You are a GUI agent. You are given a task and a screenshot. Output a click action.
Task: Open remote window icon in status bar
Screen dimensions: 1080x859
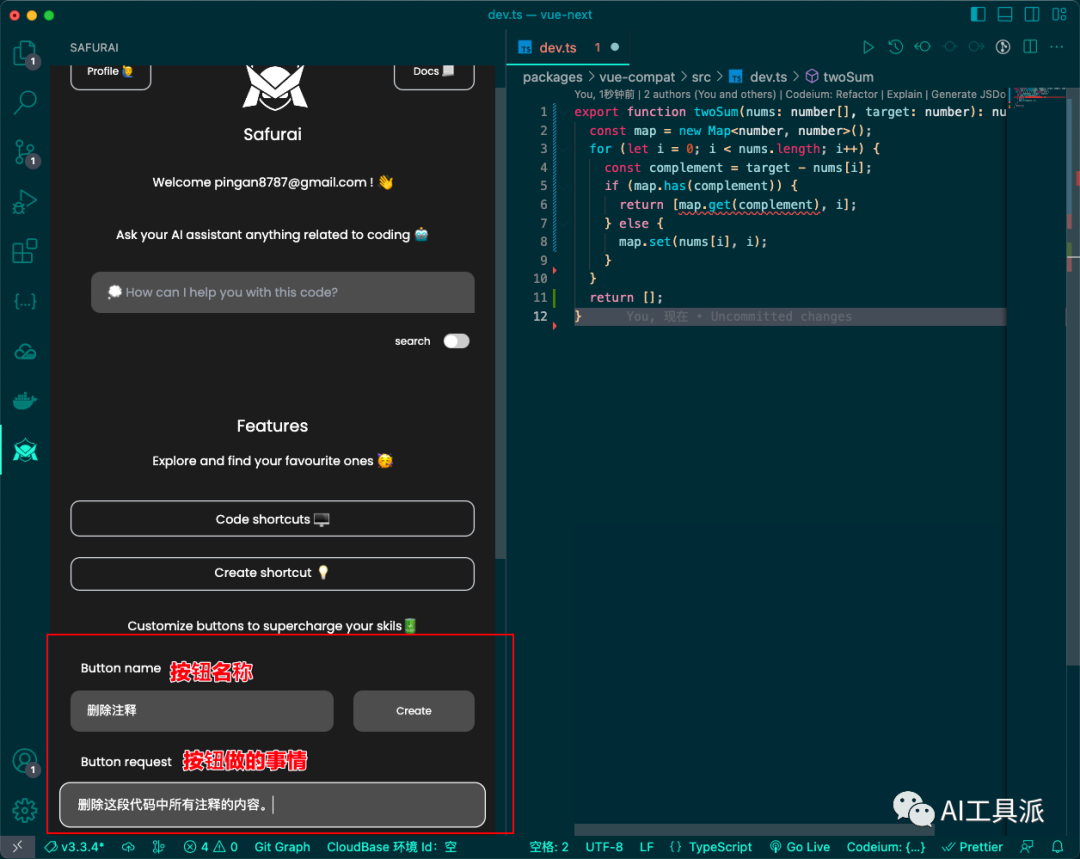(x=17, y=847)
